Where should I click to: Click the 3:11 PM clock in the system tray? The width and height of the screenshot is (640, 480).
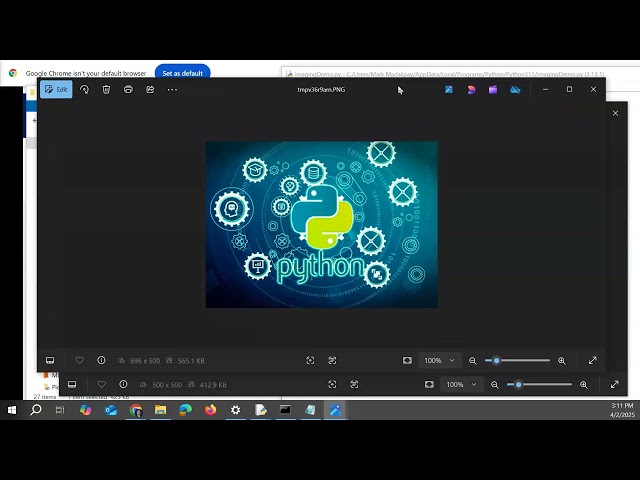[x=622, y=406]
